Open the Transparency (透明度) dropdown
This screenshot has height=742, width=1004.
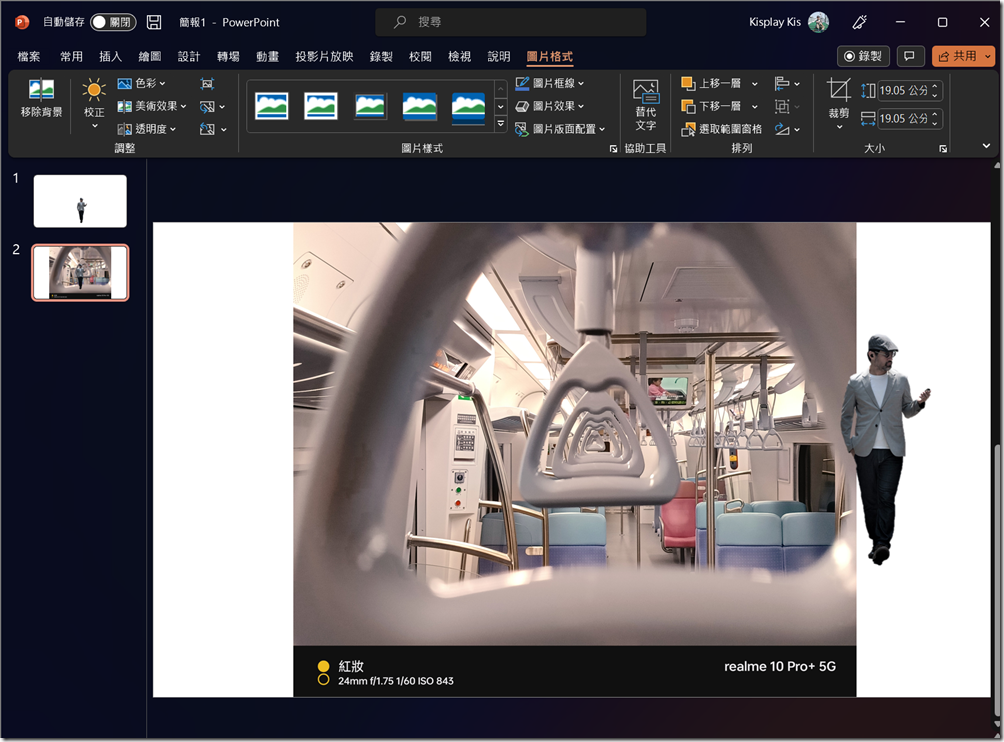pyautogui.click(x=147, y=129)
